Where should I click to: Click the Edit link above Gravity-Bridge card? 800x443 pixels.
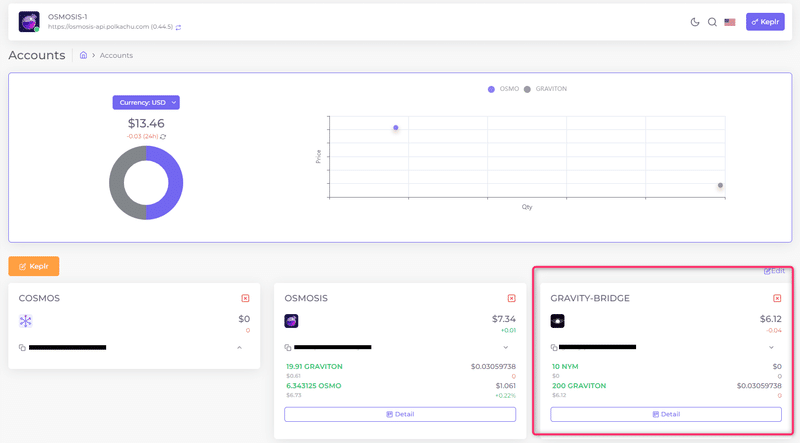click(774, 271)
